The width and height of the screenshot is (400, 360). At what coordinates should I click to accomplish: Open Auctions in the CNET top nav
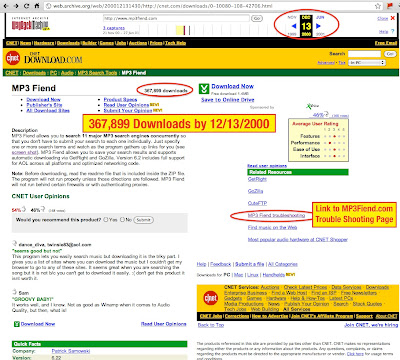[x=138, y=43]
